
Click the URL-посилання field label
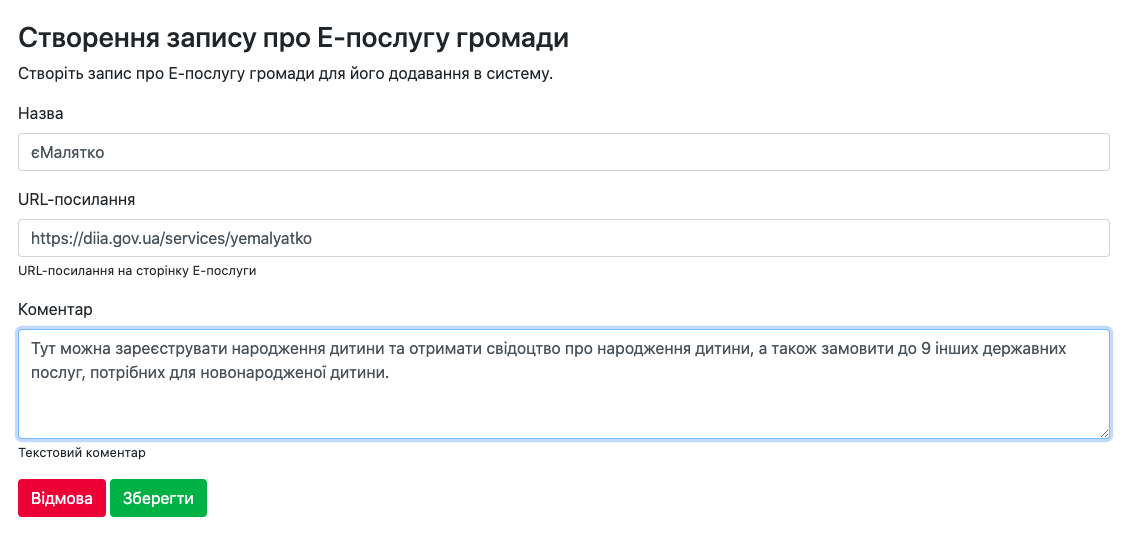tap(76, 199)
